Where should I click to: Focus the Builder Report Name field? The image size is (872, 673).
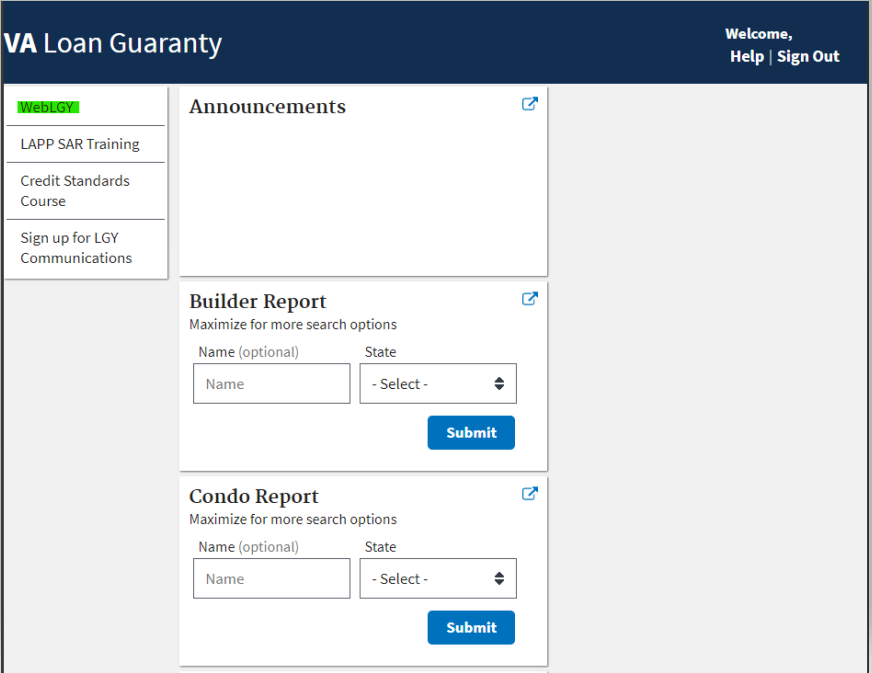tap(271, 384)
